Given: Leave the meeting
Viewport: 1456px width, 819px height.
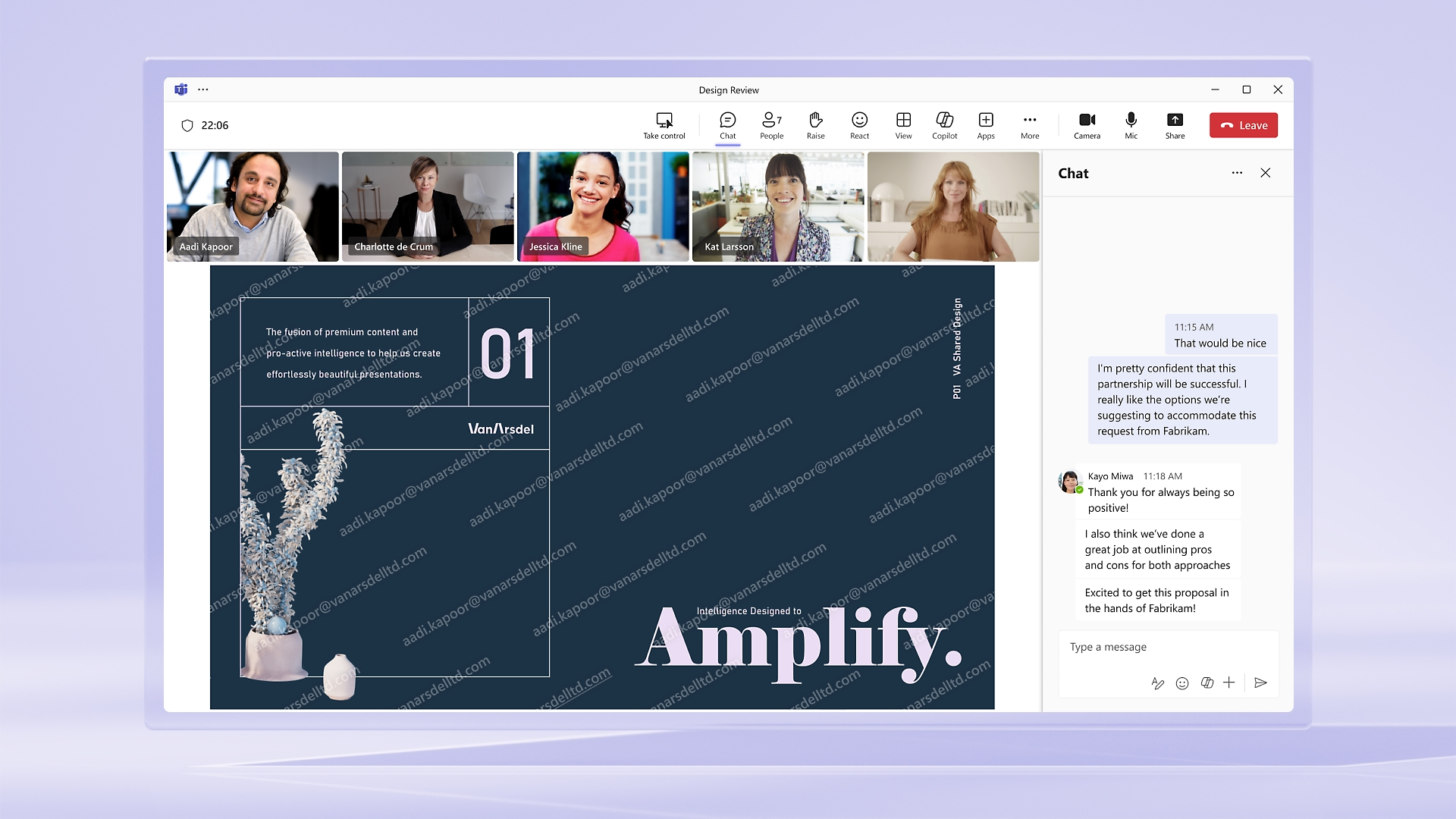Looking at the screenshot, I should [x=1243, y=125].
